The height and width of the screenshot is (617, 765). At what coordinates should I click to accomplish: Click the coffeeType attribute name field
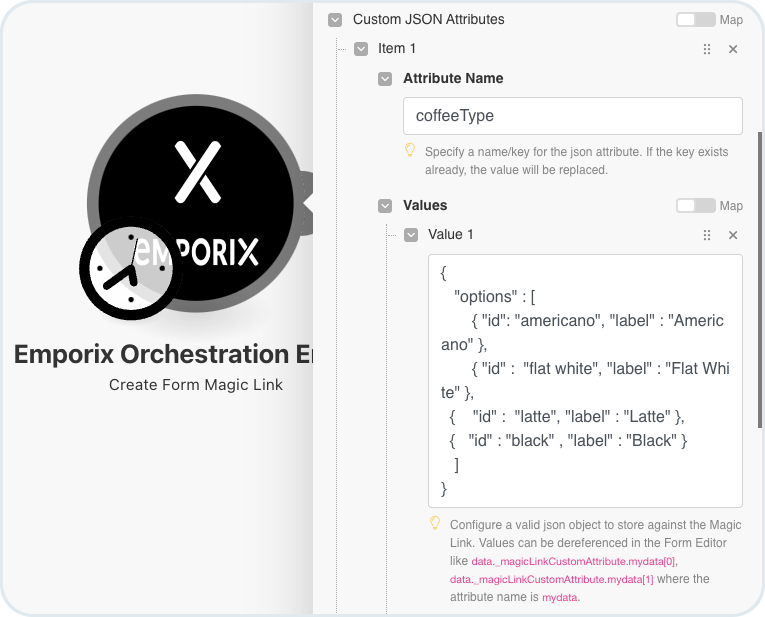[573, 116]
